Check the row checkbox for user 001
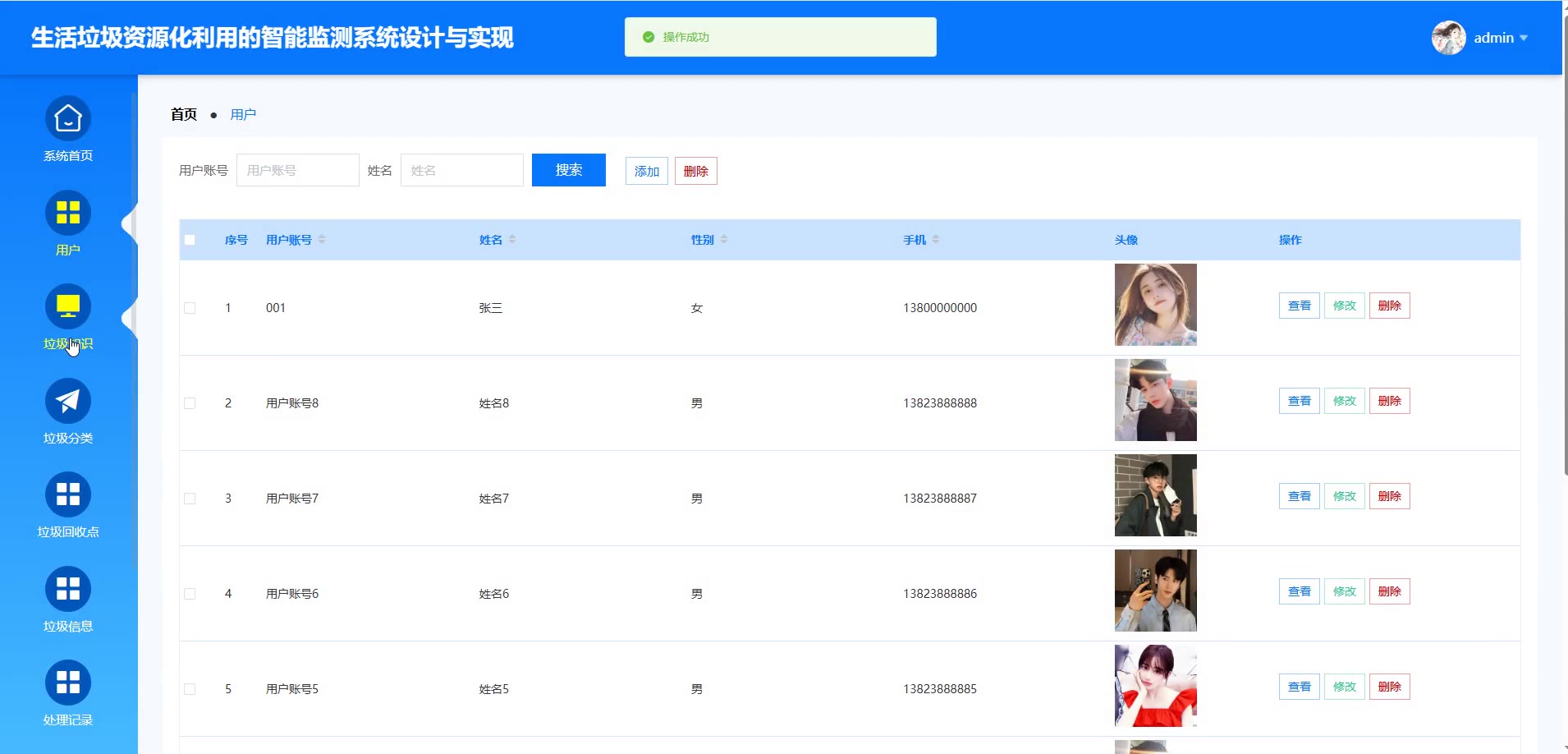Image resolution: width=1568 pixels, height=754 pixels. coord(190,308)
